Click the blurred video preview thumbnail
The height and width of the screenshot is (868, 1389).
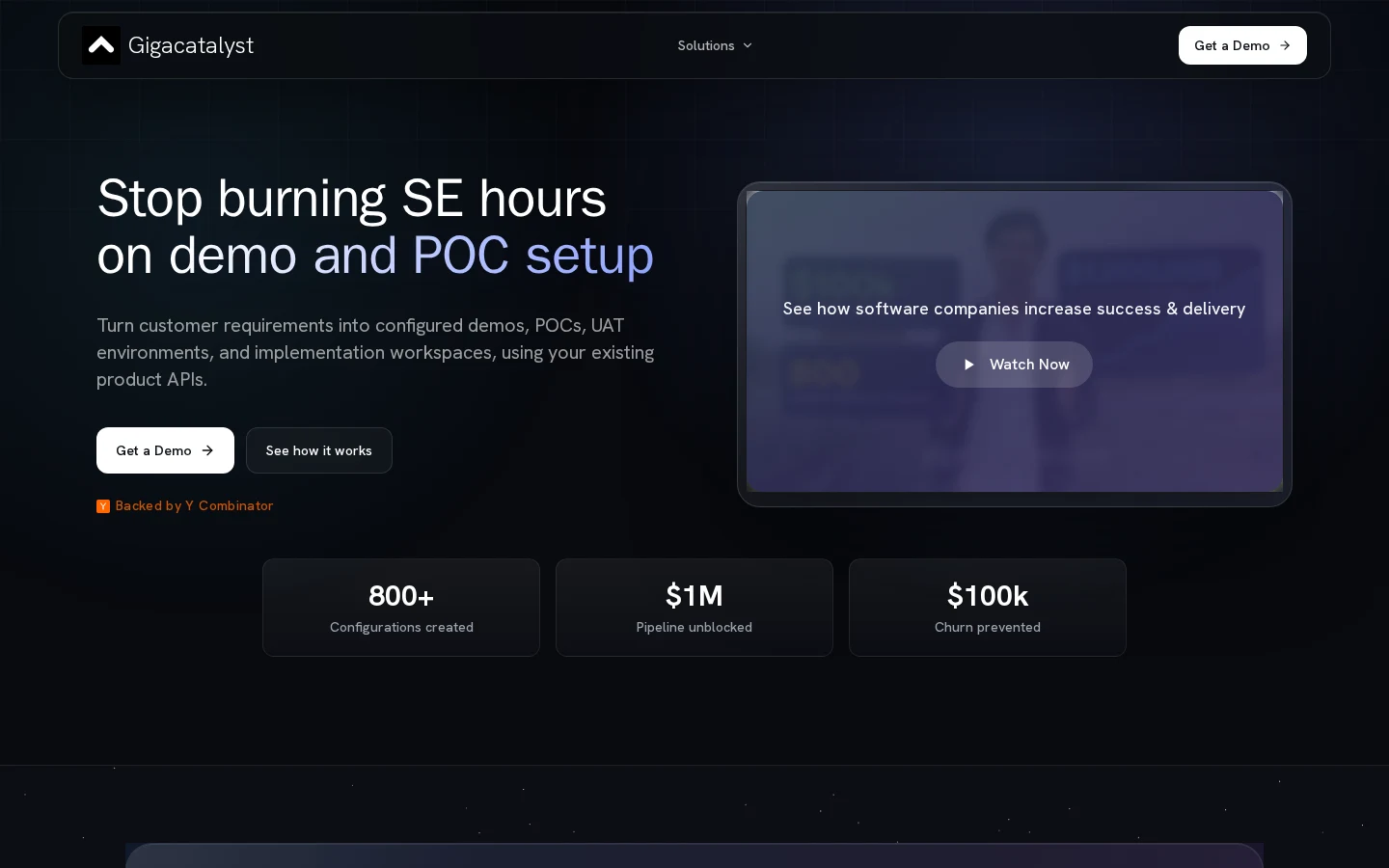[1015, 341]
